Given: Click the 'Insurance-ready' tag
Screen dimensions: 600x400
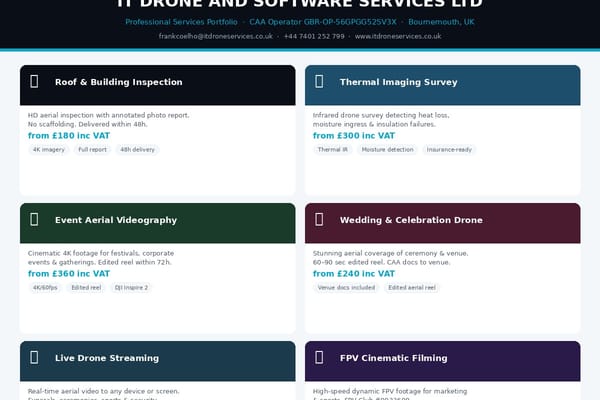Looking at the screenshot, I should [449, 150].
